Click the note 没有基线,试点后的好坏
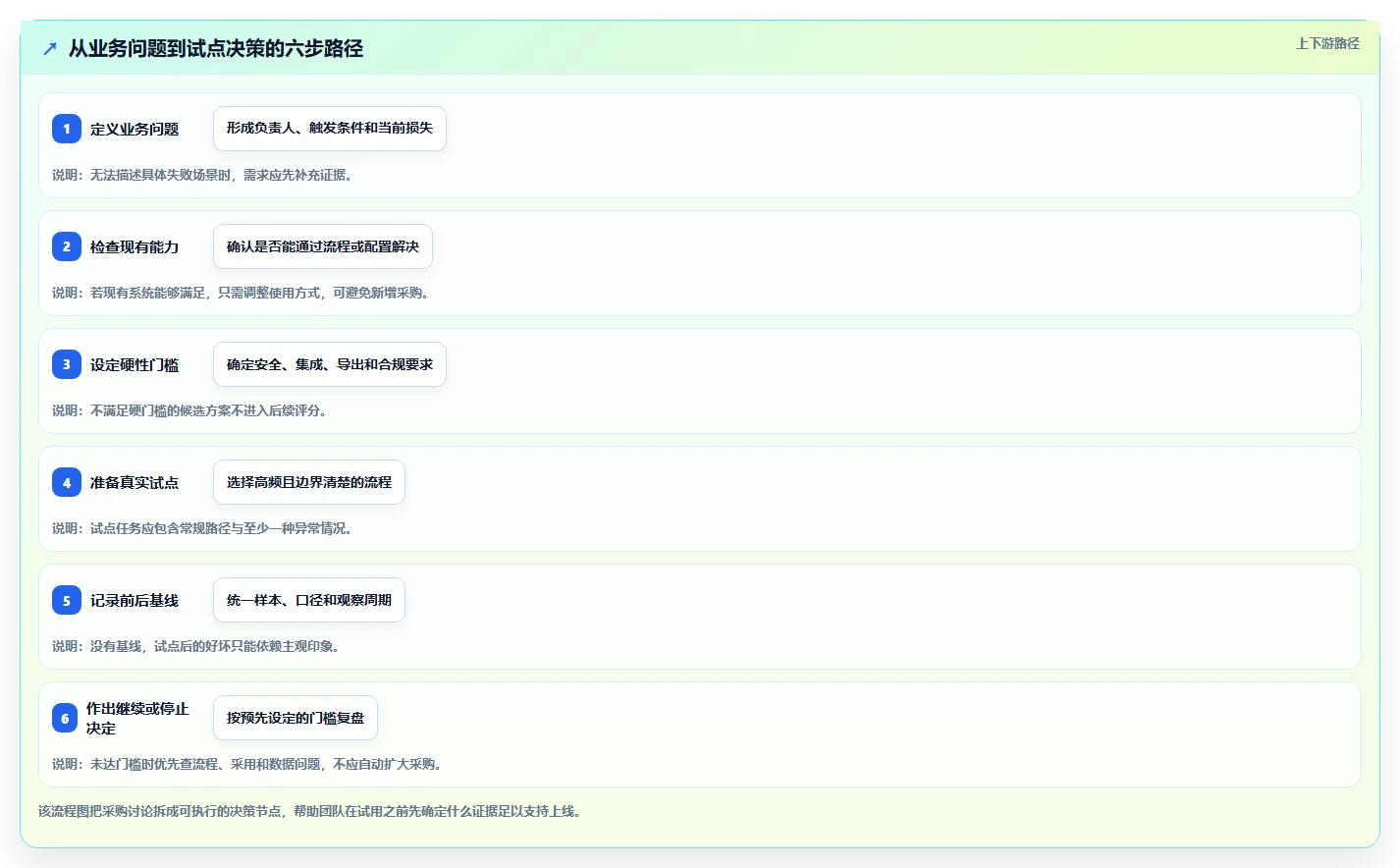This screenshot has height=868, width=1400. [196, 646]
